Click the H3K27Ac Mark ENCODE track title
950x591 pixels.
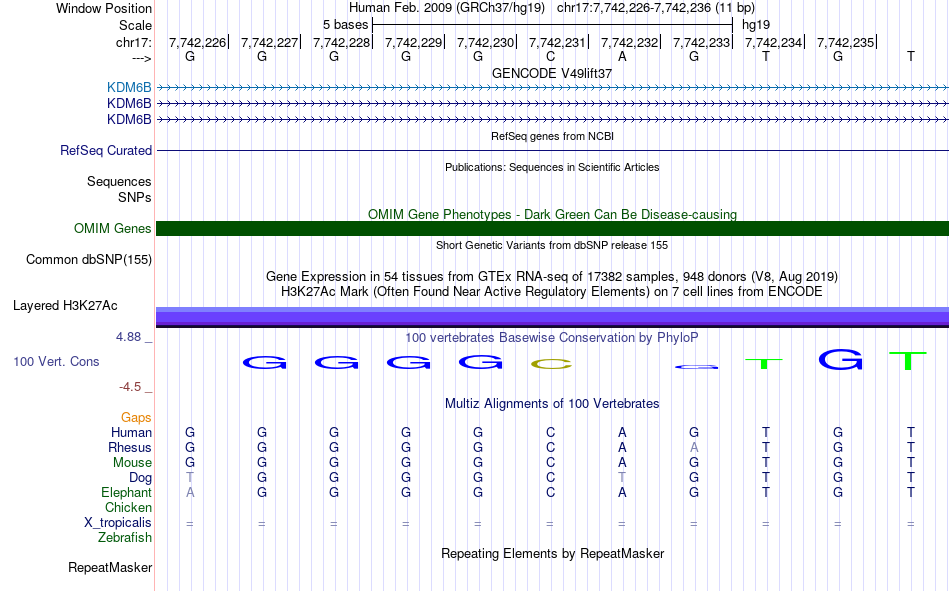tap(552, 292)
